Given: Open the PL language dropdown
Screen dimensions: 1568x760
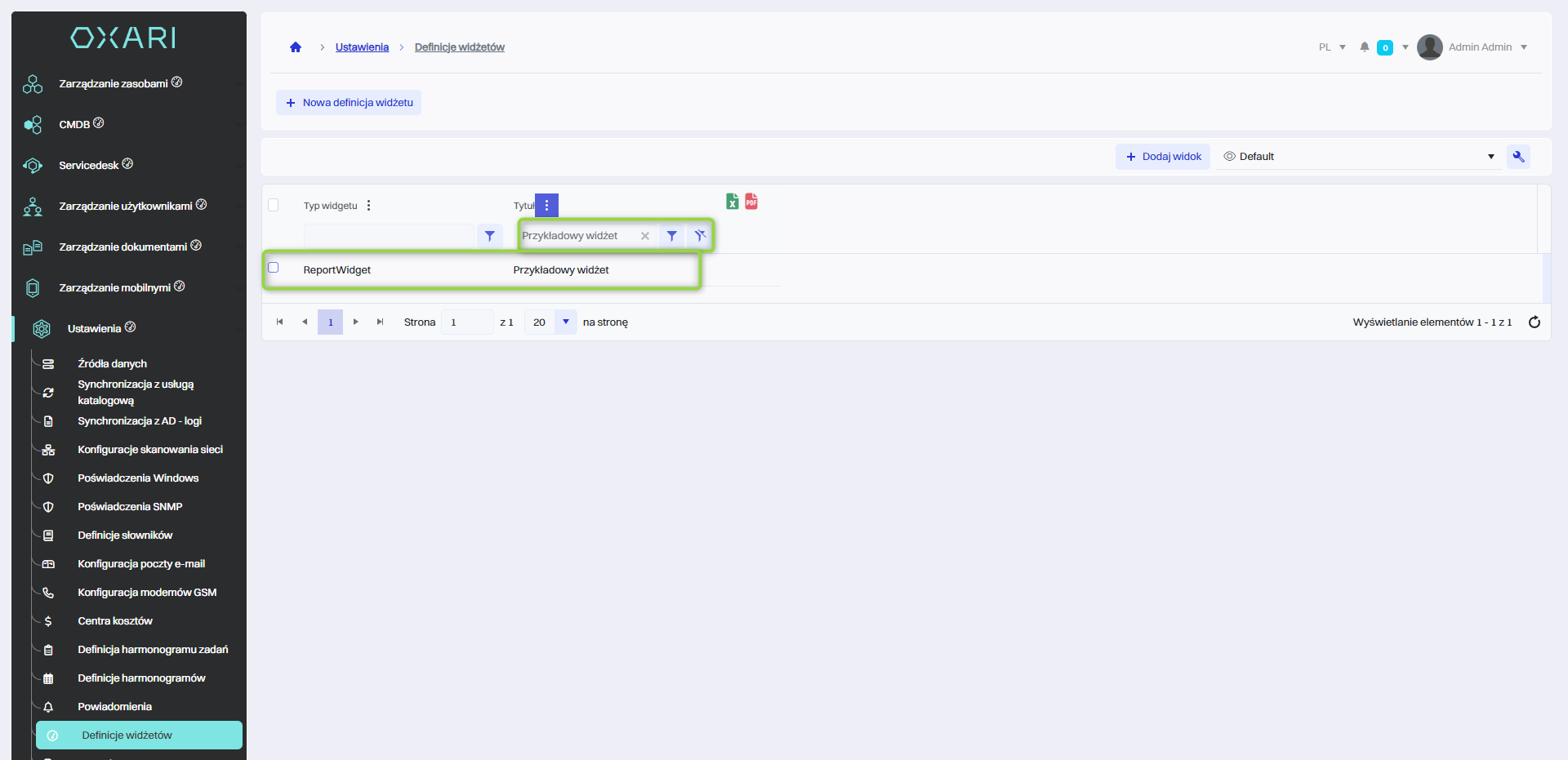Looking at the screenshot, I should tap(1331, 47).
